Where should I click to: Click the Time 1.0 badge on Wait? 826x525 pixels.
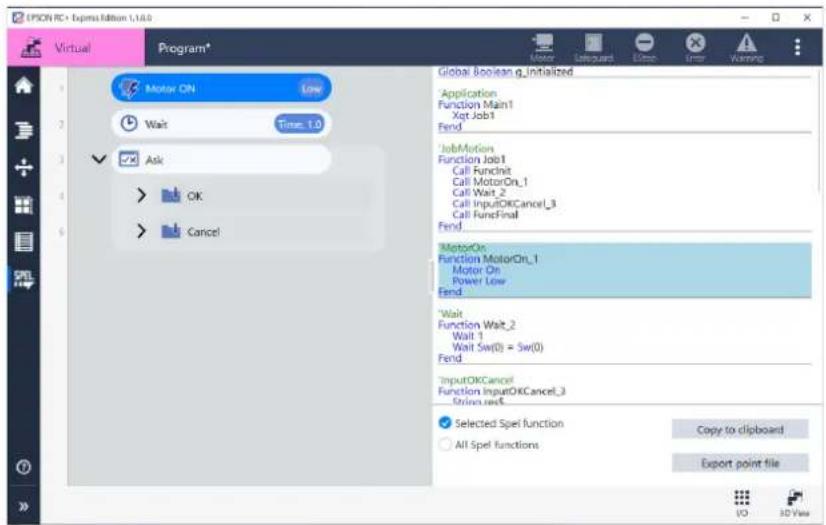click(x=299, y=124)
